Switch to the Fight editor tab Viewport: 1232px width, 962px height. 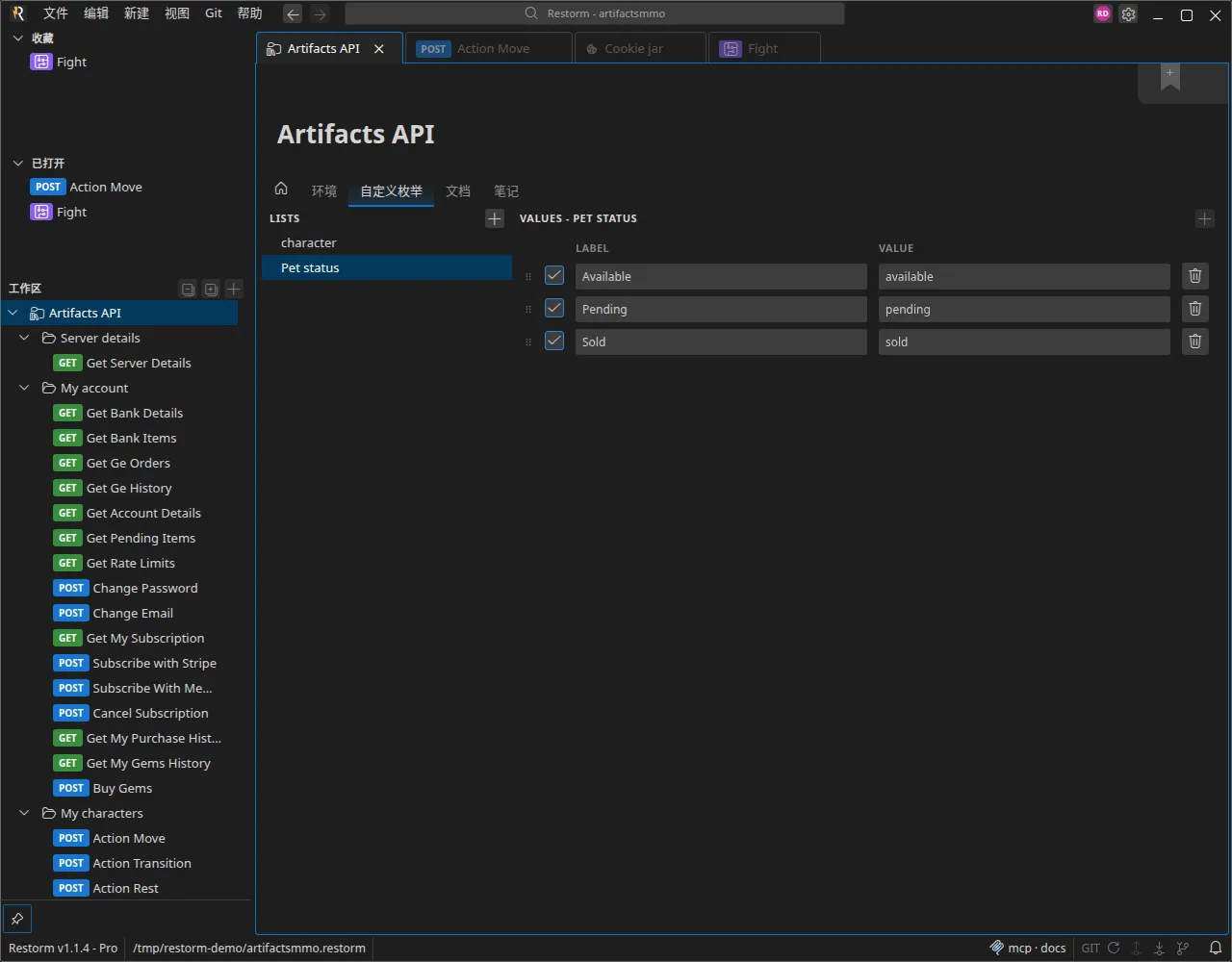click(764, 49)
